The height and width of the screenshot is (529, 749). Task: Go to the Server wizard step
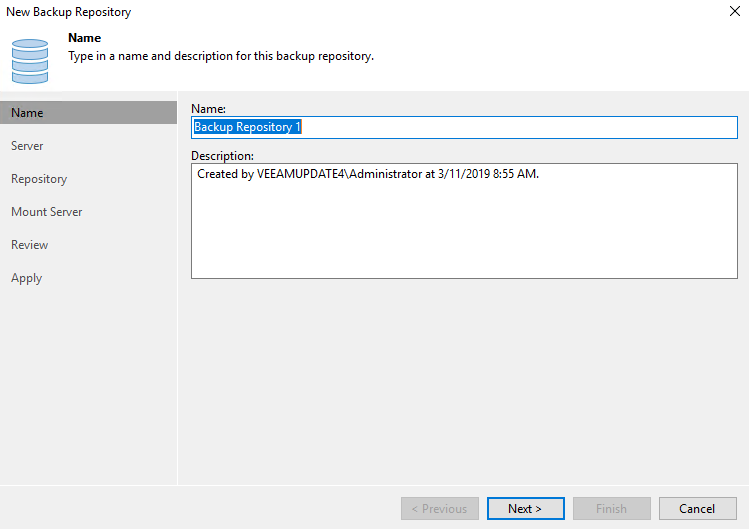point(27,146)
